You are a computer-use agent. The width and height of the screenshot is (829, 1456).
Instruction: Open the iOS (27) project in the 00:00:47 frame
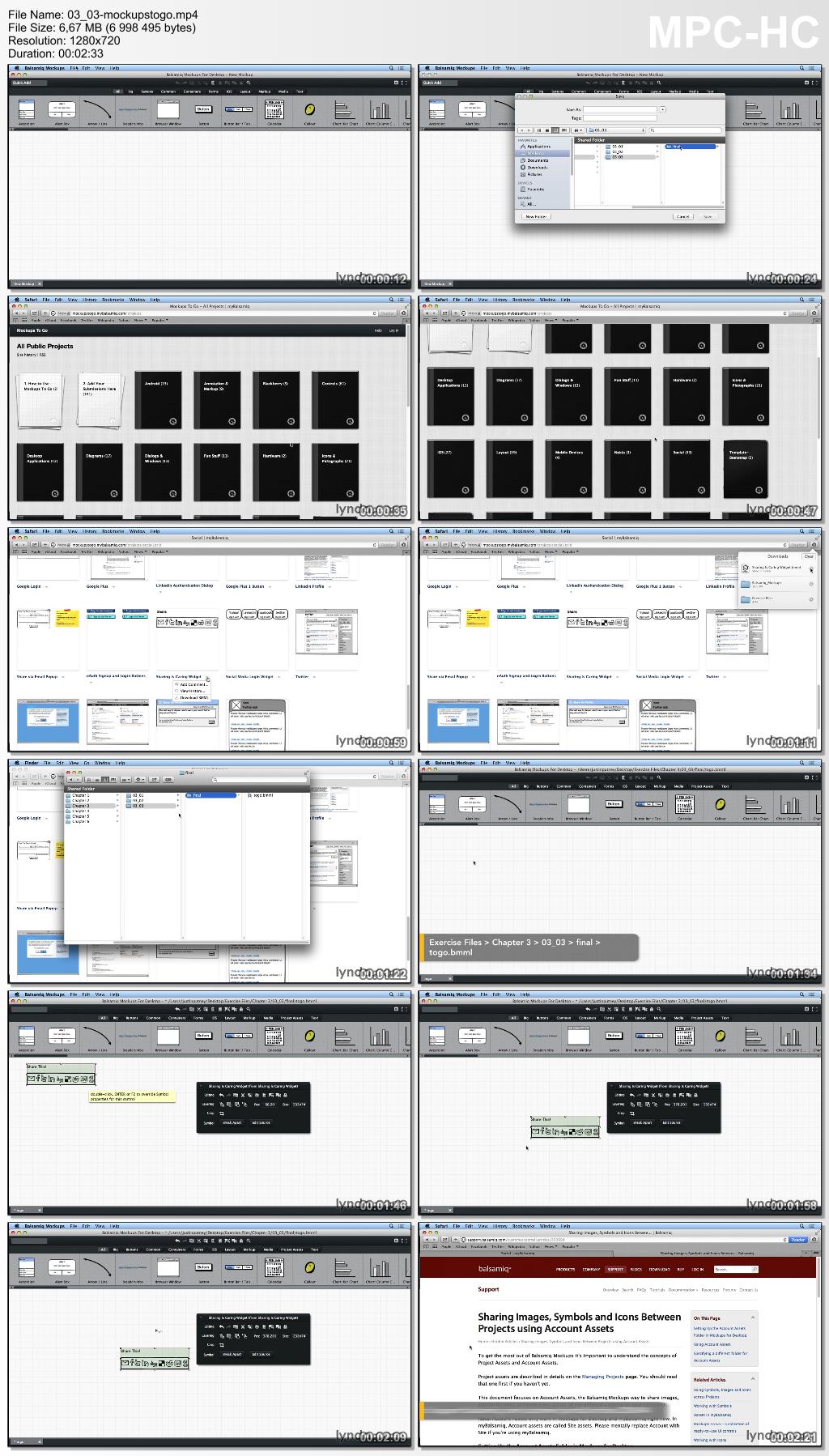coord(449,469)
